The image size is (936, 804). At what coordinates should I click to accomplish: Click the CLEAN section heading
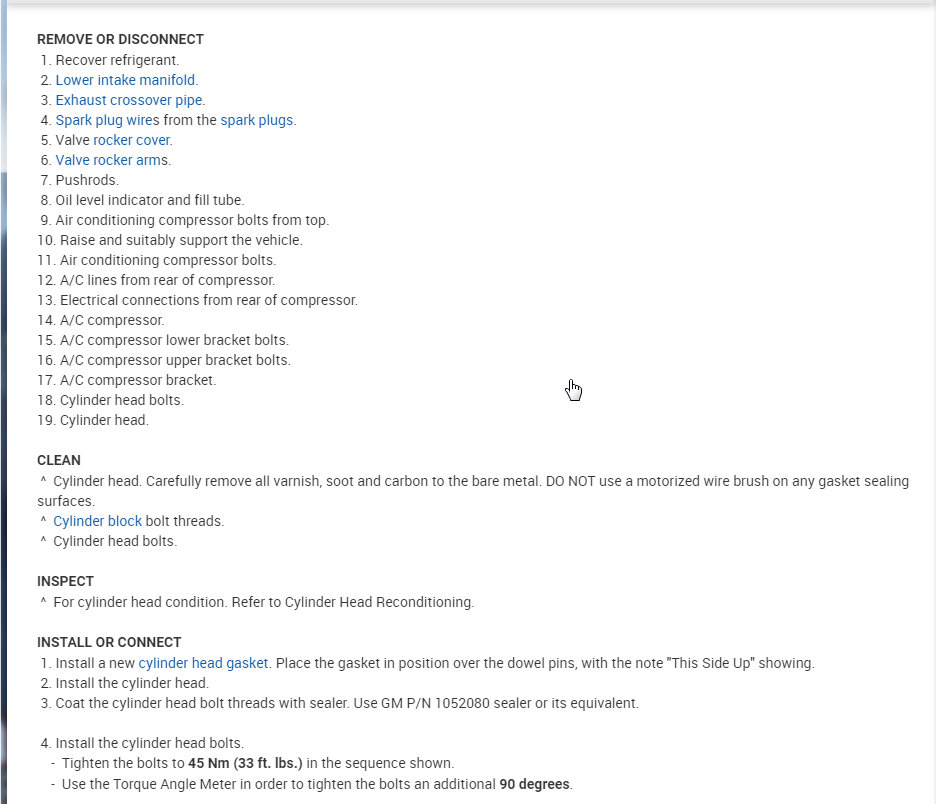point(59,461)
